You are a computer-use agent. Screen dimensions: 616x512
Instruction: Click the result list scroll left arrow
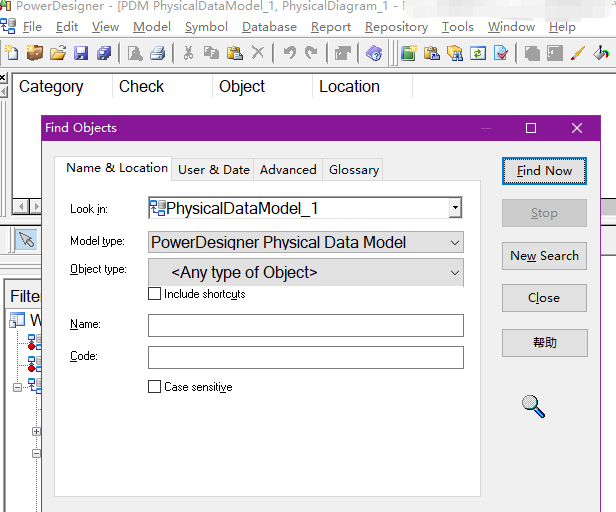[21, 206]
